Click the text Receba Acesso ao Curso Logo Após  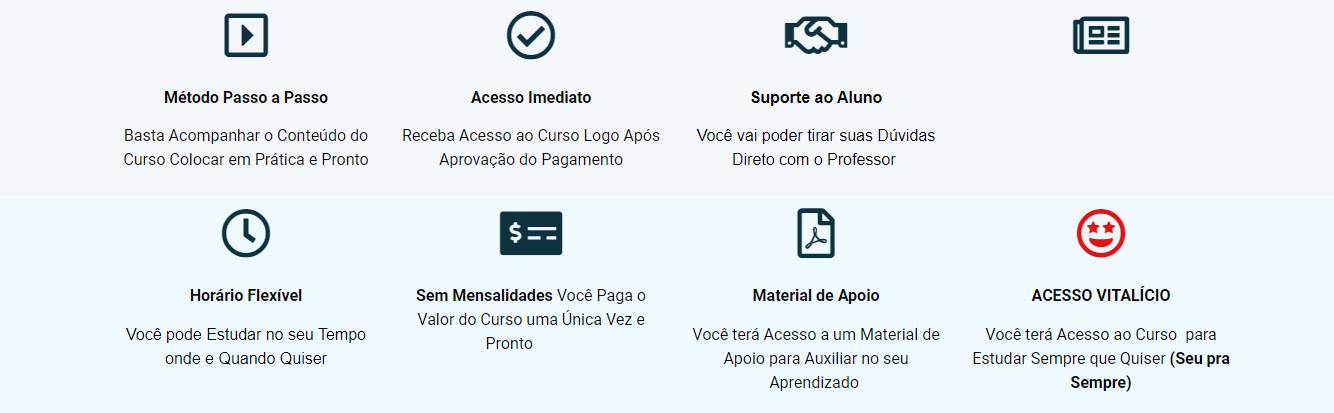point(531,135)
